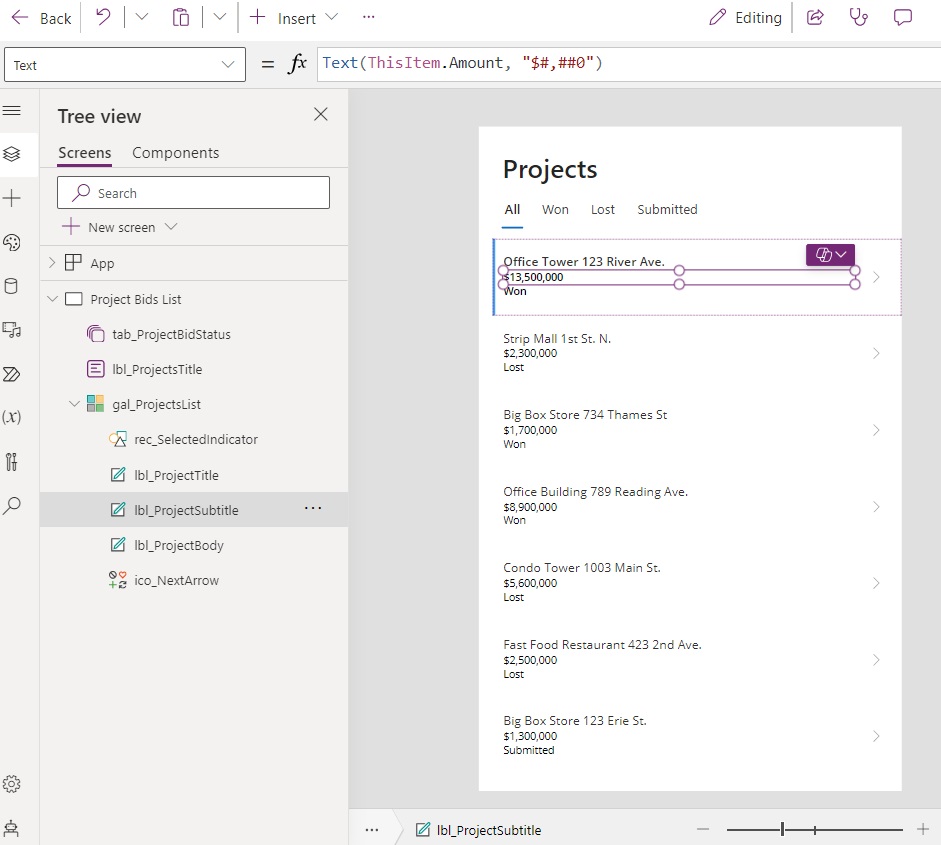Adjust the zoom slider handle
Viewport: 941px width, 845px height.
782,829
